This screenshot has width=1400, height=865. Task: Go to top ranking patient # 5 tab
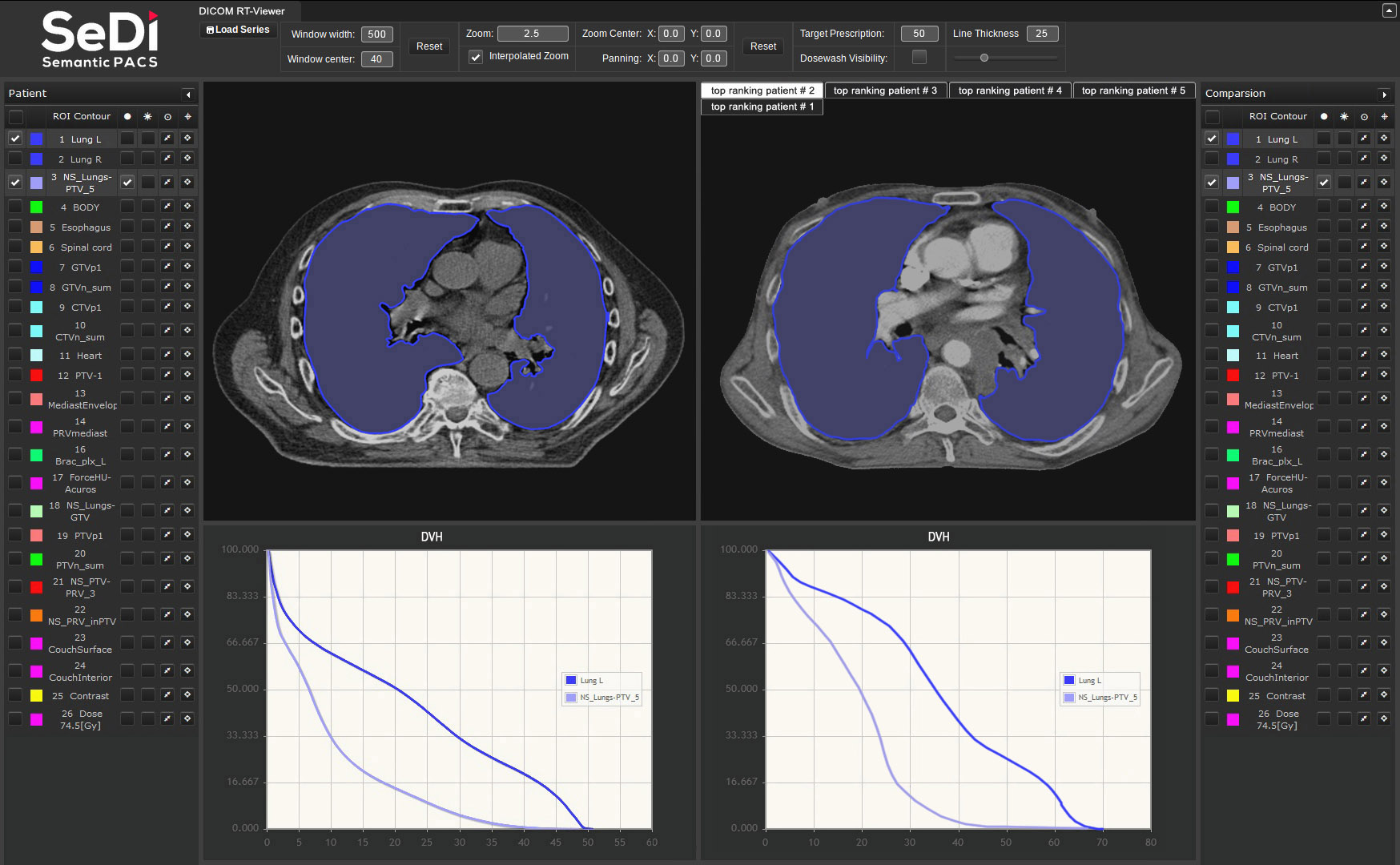pyautogui.click(x=1133, y=91)
